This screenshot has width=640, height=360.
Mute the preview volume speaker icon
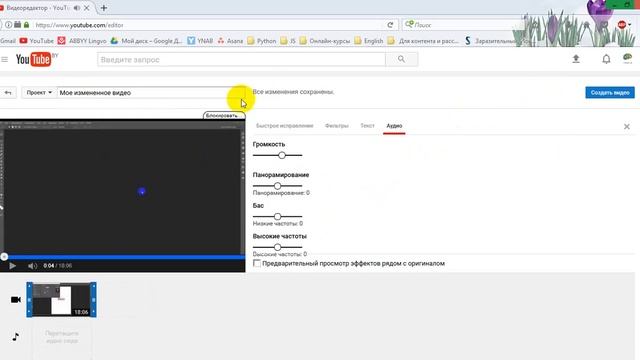[32, 266]
